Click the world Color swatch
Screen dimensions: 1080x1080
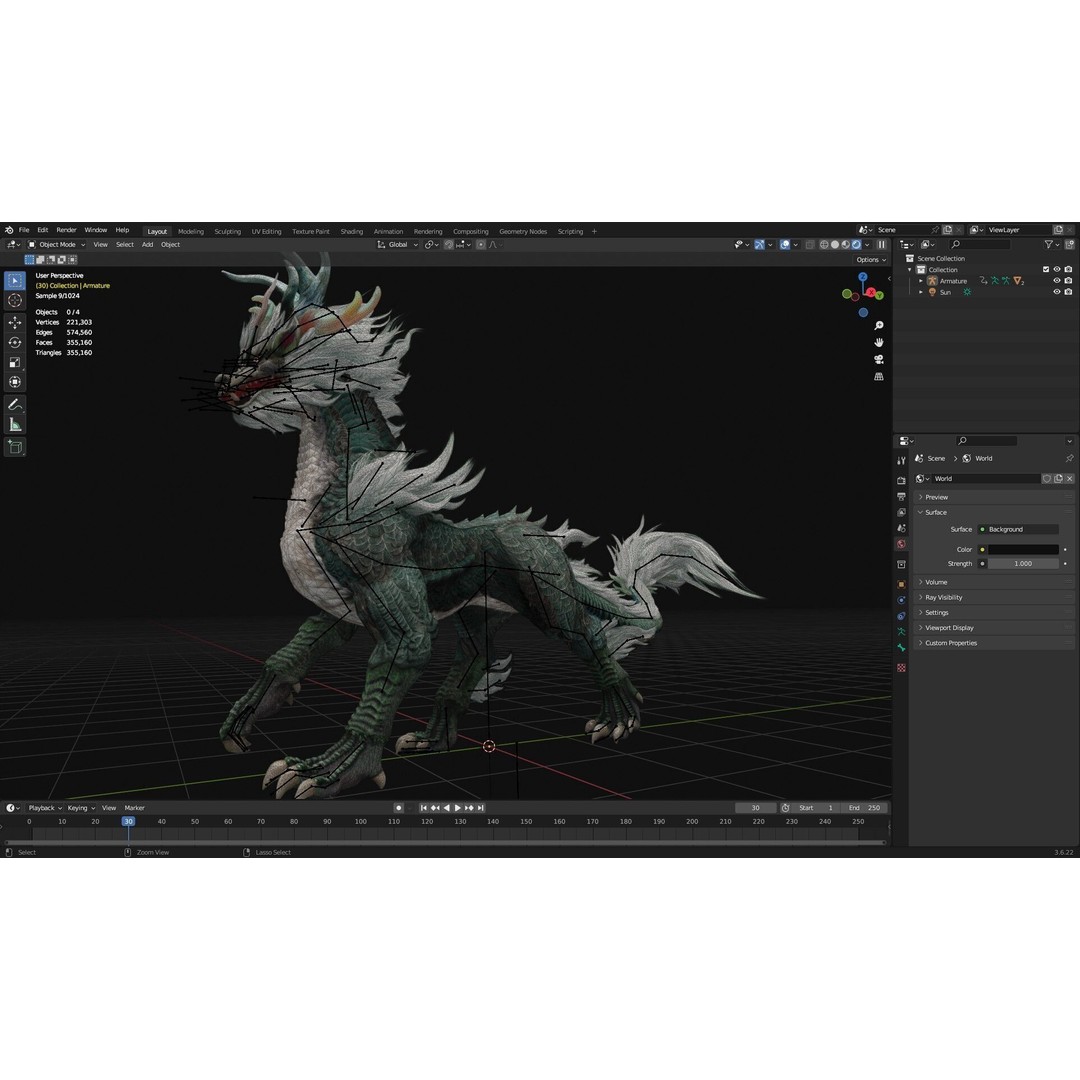point(1023,550)
